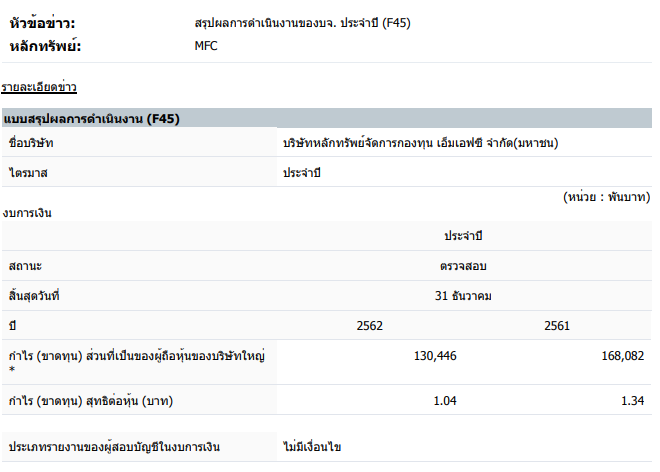
Task: Select company name บริษัทหลักทรัพย์จัดการกองทุน เอ็มเอฟซี
Action: (x=420, y=143)
